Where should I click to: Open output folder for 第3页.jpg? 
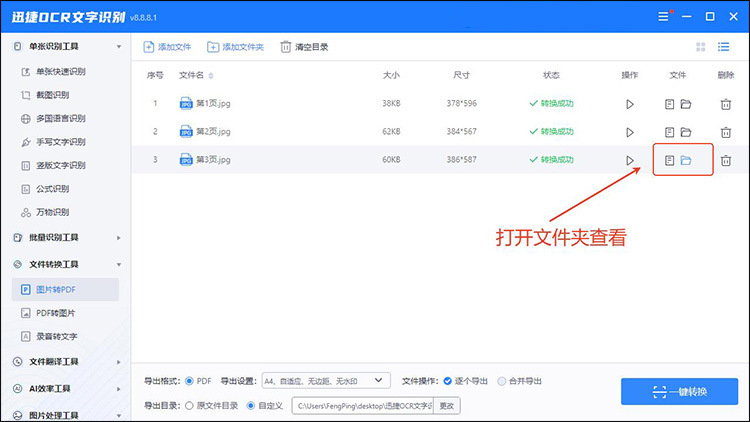click(x=686, y=160)
